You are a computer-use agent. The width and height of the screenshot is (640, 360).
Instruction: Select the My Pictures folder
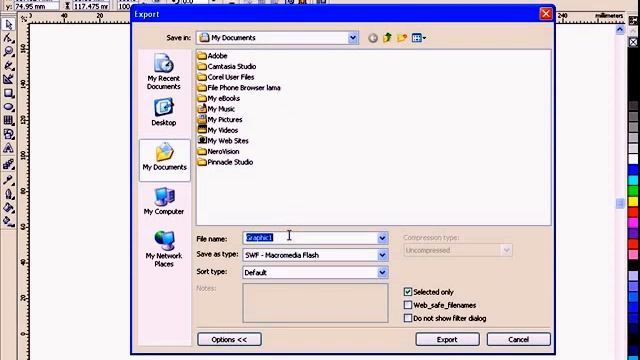click(220, 120)
